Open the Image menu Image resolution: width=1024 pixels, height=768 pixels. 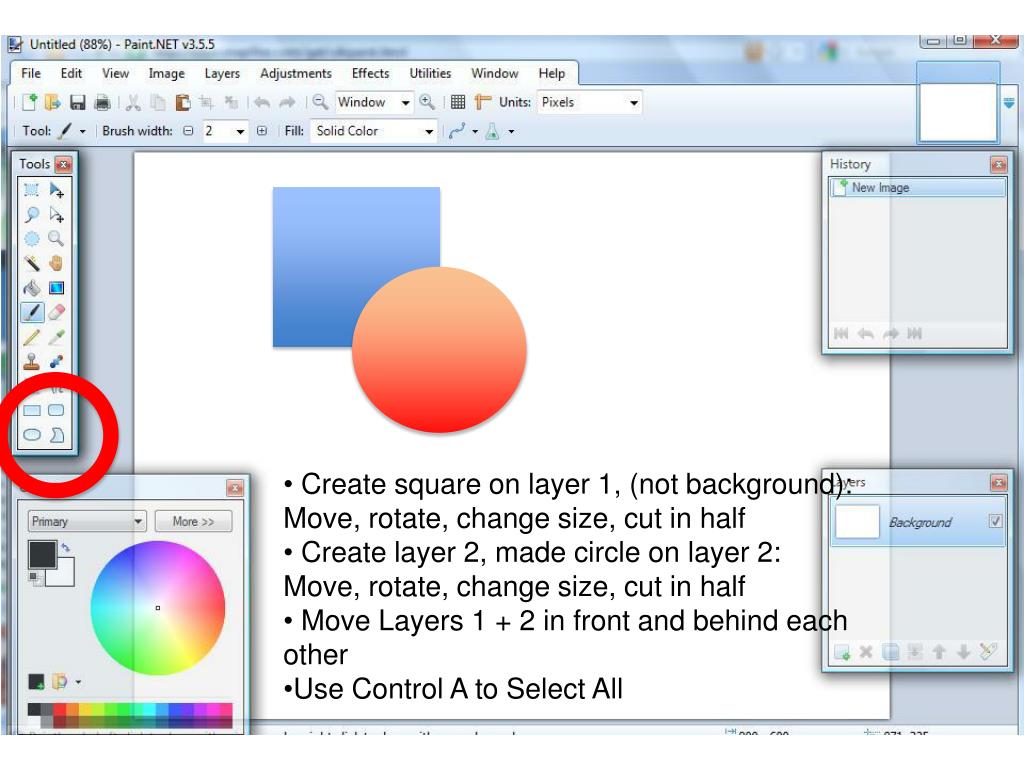point(167,73)
